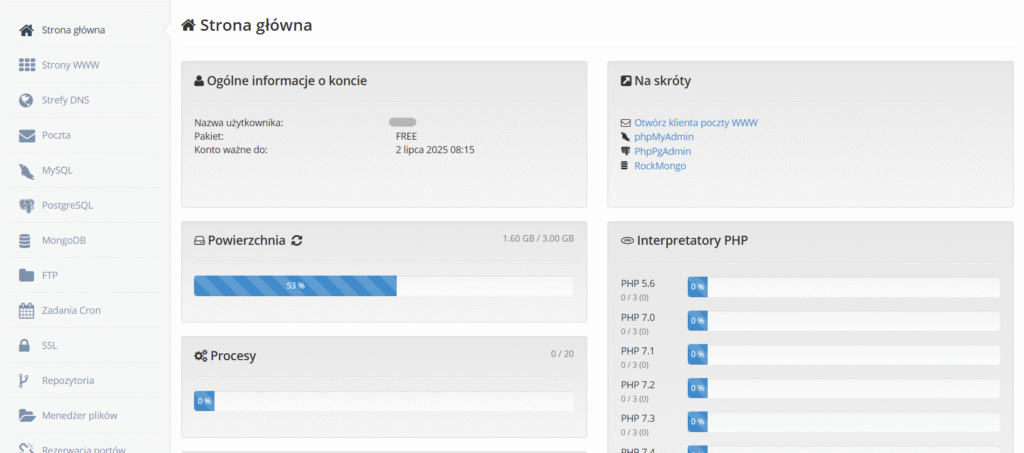This screenshot has height=453, width=1024.
Task: Click the database icon beside RockMongo
Action: pyautogui.click(x=624, y=166)
